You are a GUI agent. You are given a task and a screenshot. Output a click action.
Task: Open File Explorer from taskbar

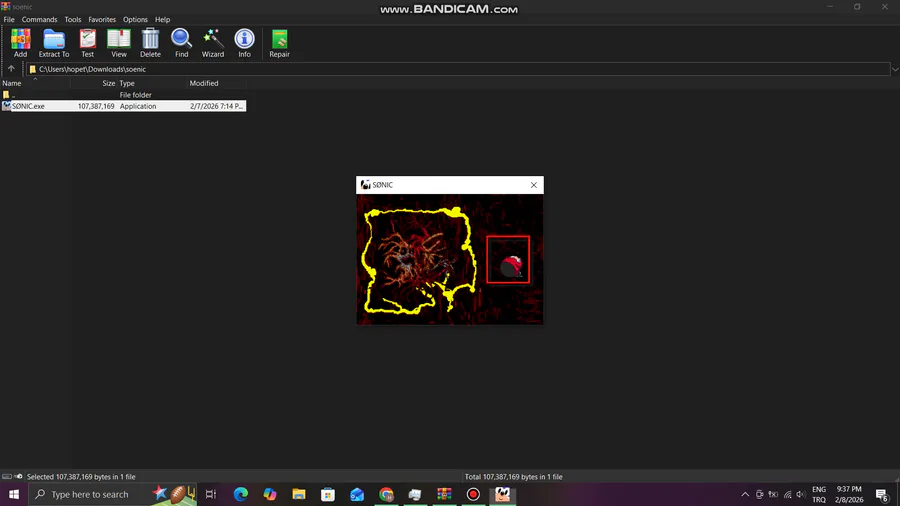[298, 494]
